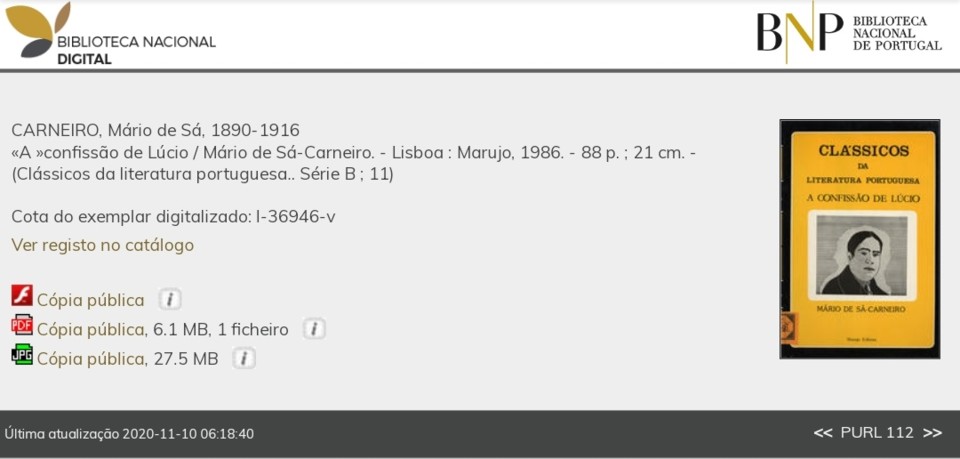Screen dimensions: 960x459
Task: Click the book cover thumbnail
Action: click(859, 239)
